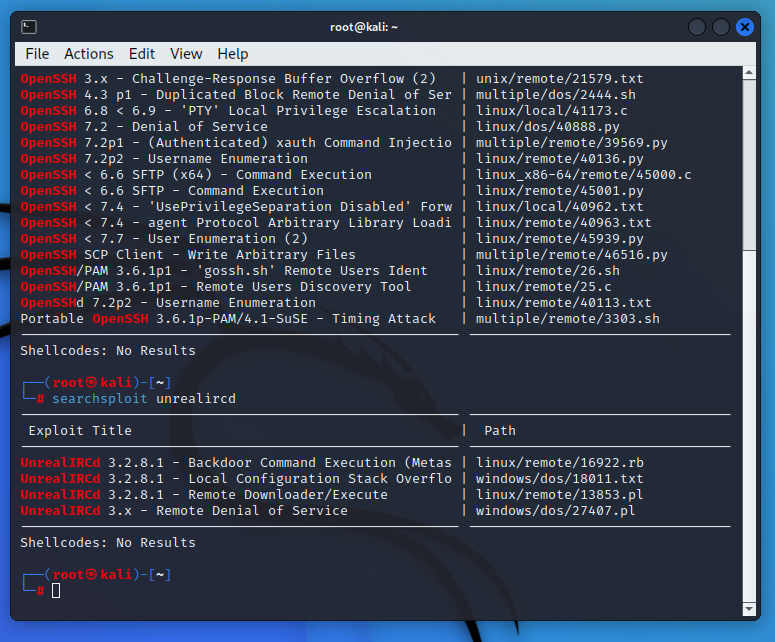Click the path linux/remote/16922.rb
The image size is (775, 642).
pyautogui.click(x=560, y=463)
